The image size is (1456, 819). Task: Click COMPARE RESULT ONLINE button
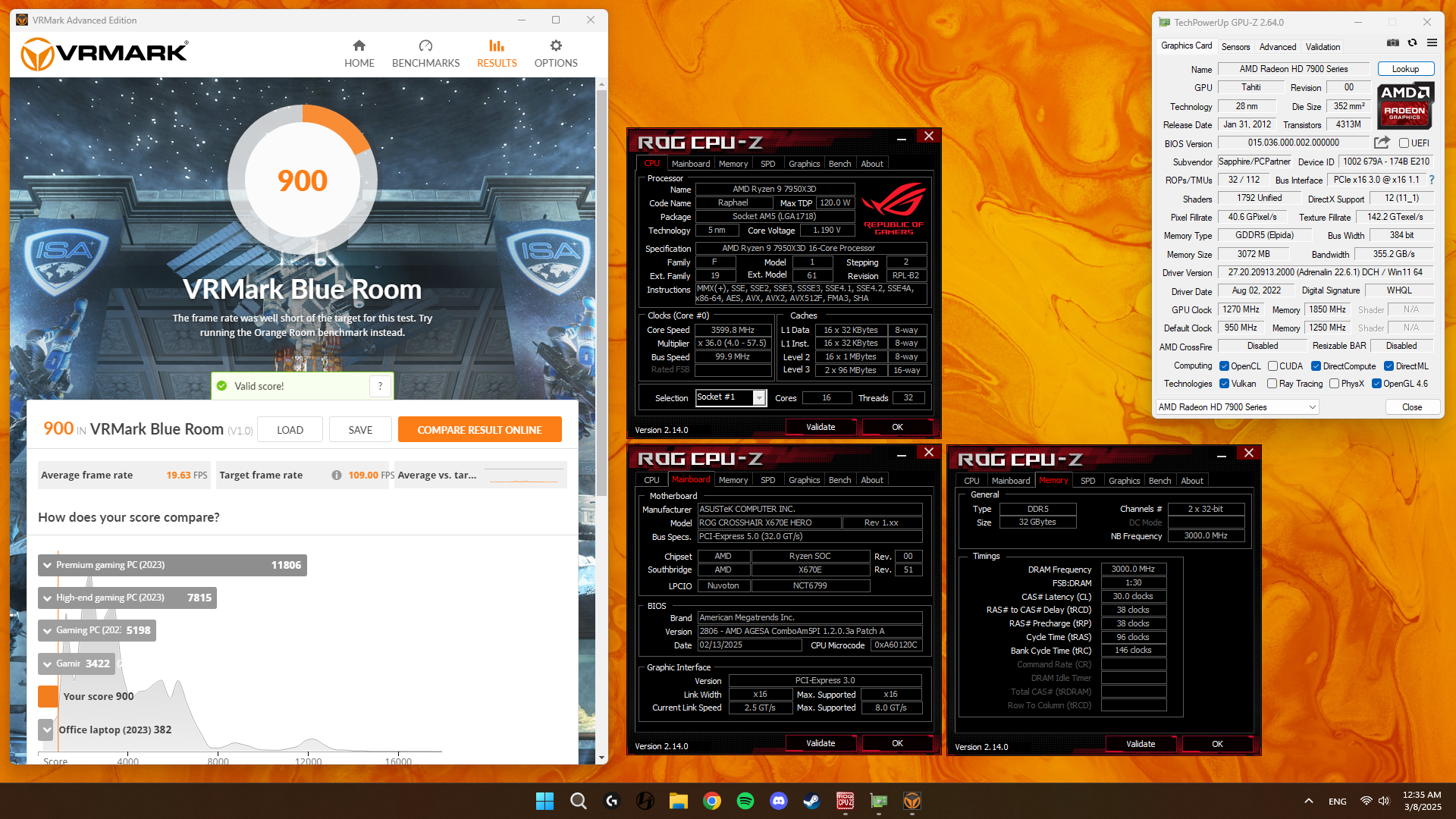(479, 430)
